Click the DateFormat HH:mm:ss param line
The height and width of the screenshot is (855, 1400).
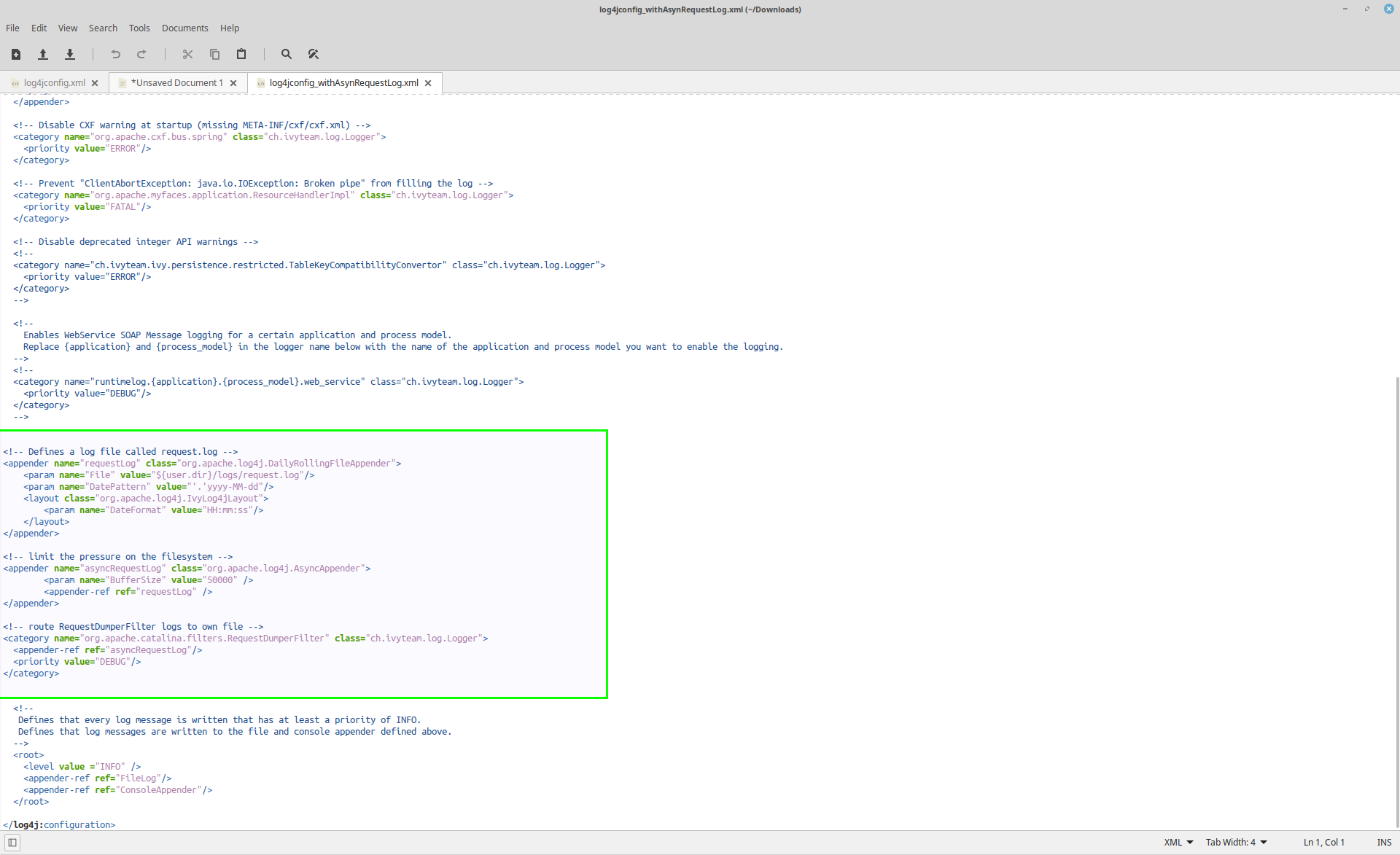point(154,510)
